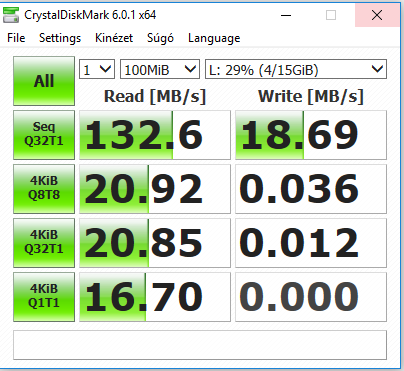Expand the 100MiB test size dropdown
The height and width of the screenshot is (371, 404).
click(x=160, y=69)
